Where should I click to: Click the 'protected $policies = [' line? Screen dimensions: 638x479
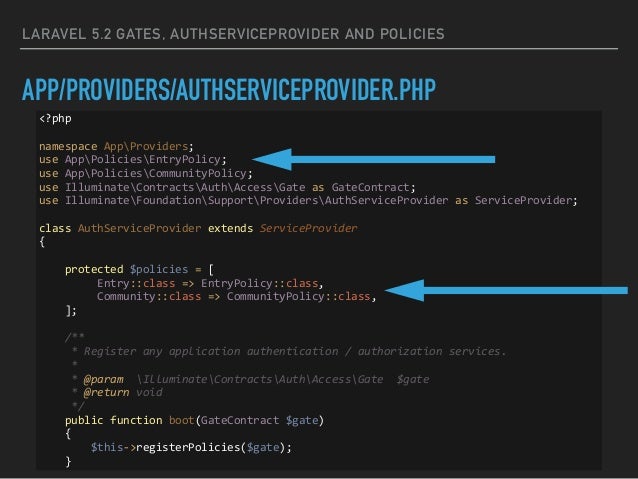pos(139,269)
